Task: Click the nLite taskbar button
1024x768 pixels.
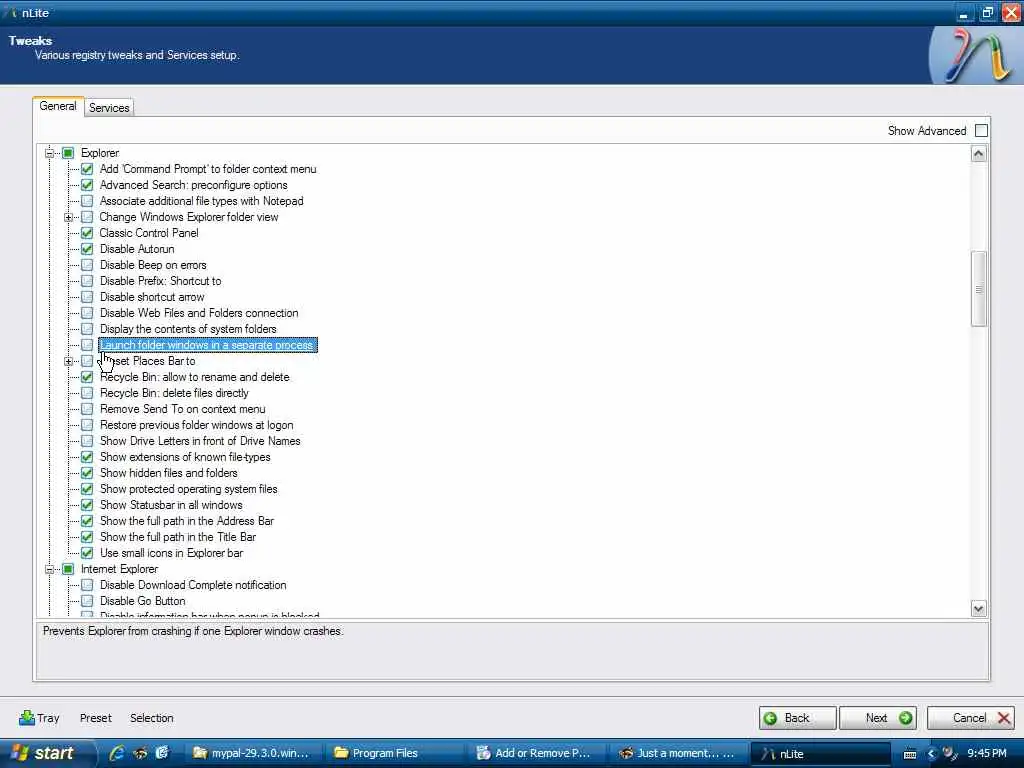Action: pos(820,753)
